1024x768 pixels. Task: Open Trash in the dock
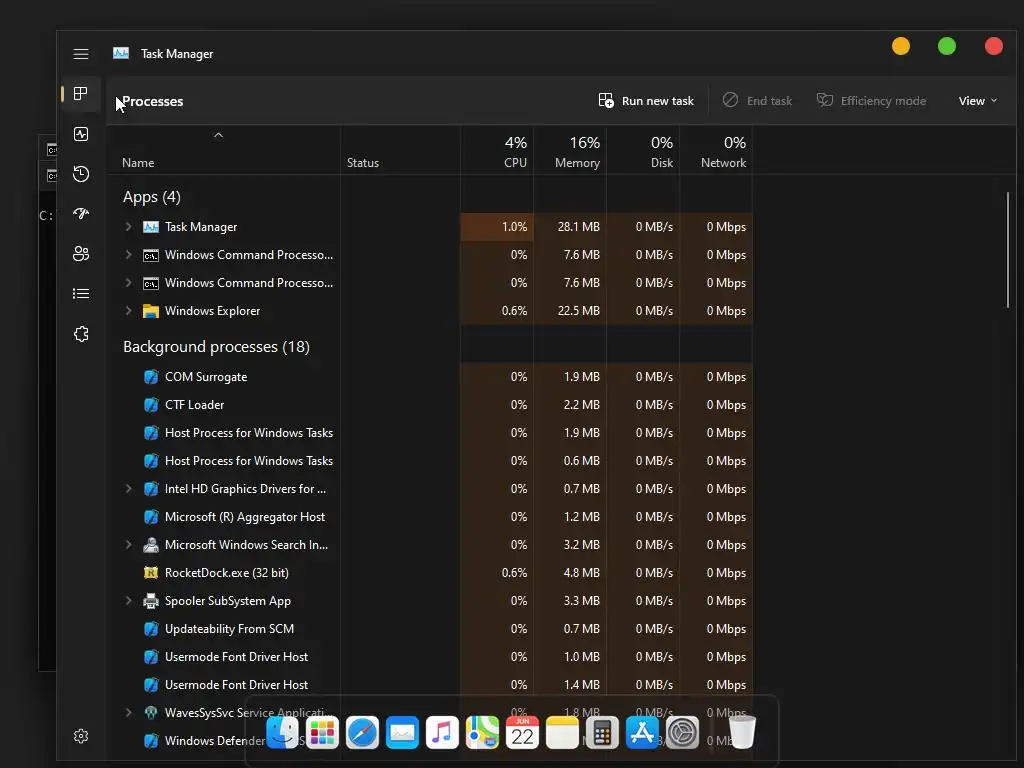[742, 732]
